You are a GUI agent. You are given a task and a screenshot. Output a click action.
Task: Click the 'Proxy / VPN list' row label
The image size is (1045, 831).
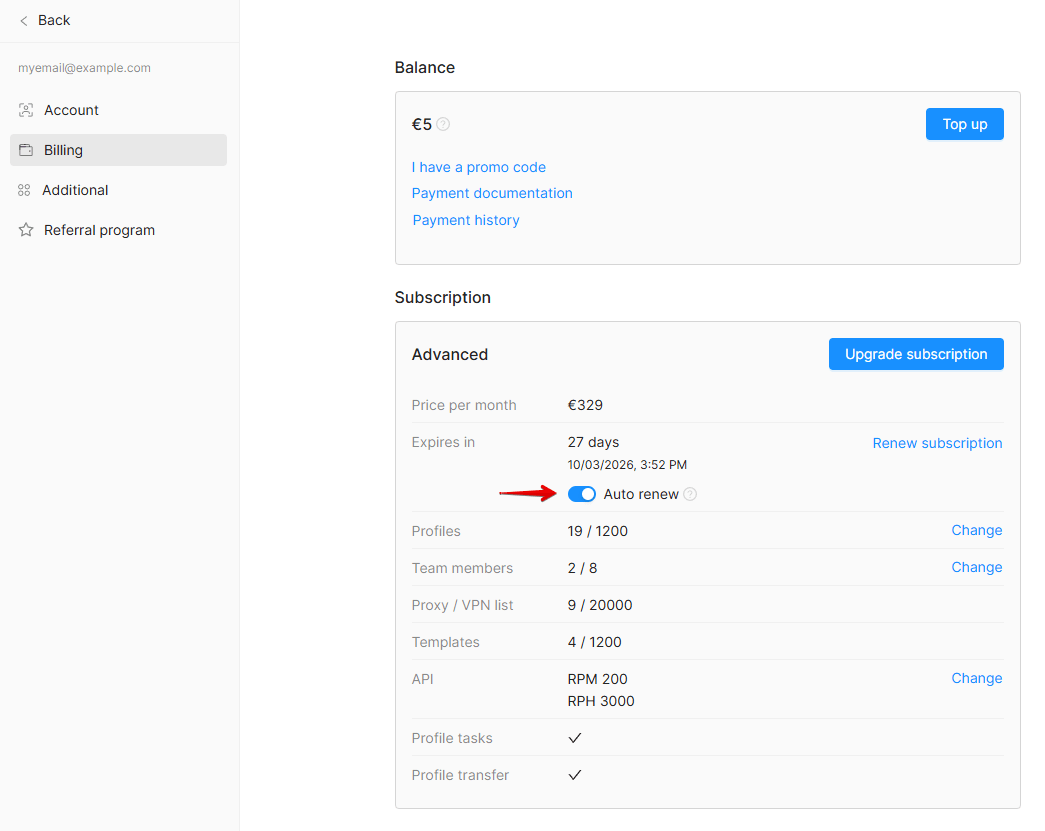tap(463, 605)
